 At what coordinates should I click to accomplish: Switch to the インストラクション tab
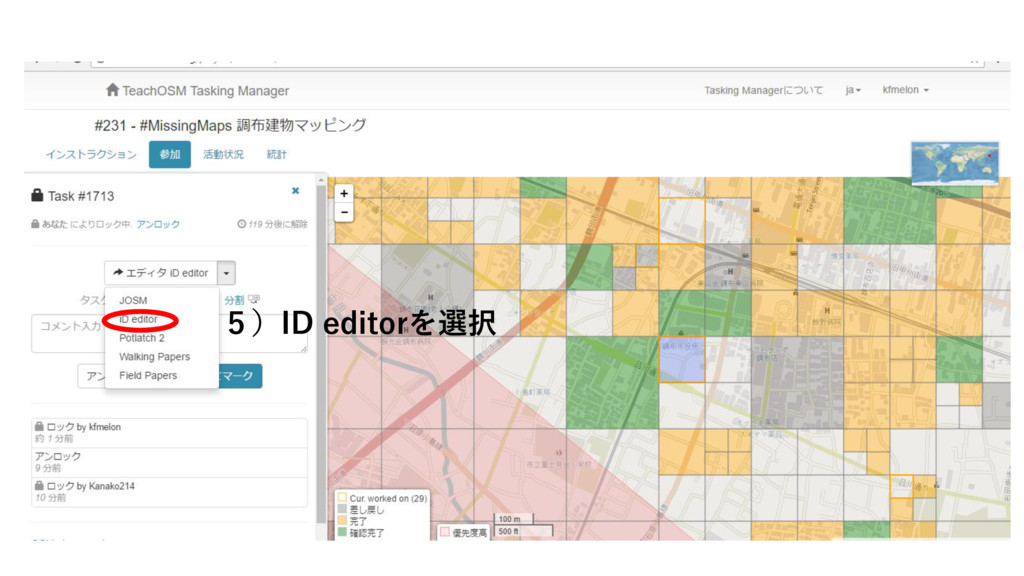tap(91, 154)
